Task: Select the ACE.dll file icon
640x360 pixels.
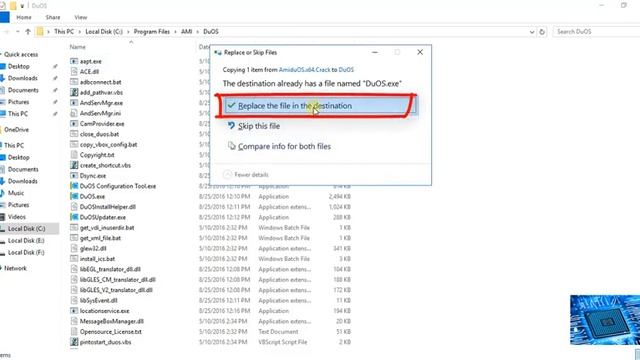Action: 74,71
